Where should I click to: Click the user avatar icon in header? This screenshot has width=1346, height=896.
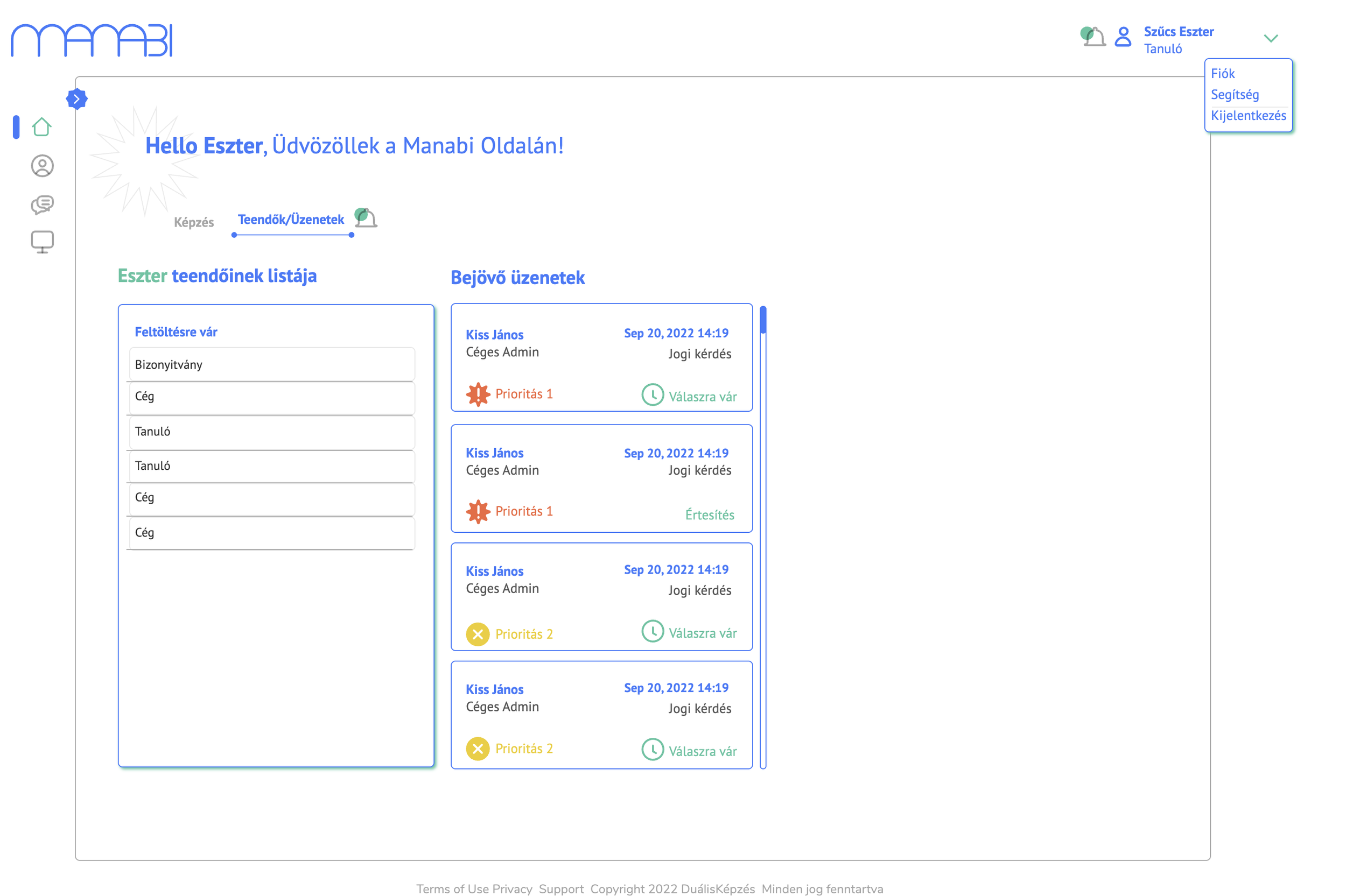point(1123,37)
